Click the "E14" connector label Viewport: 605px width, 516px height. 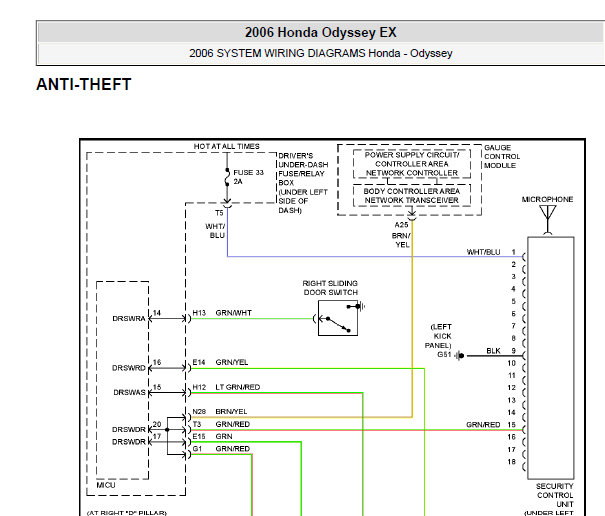(199, 362)
